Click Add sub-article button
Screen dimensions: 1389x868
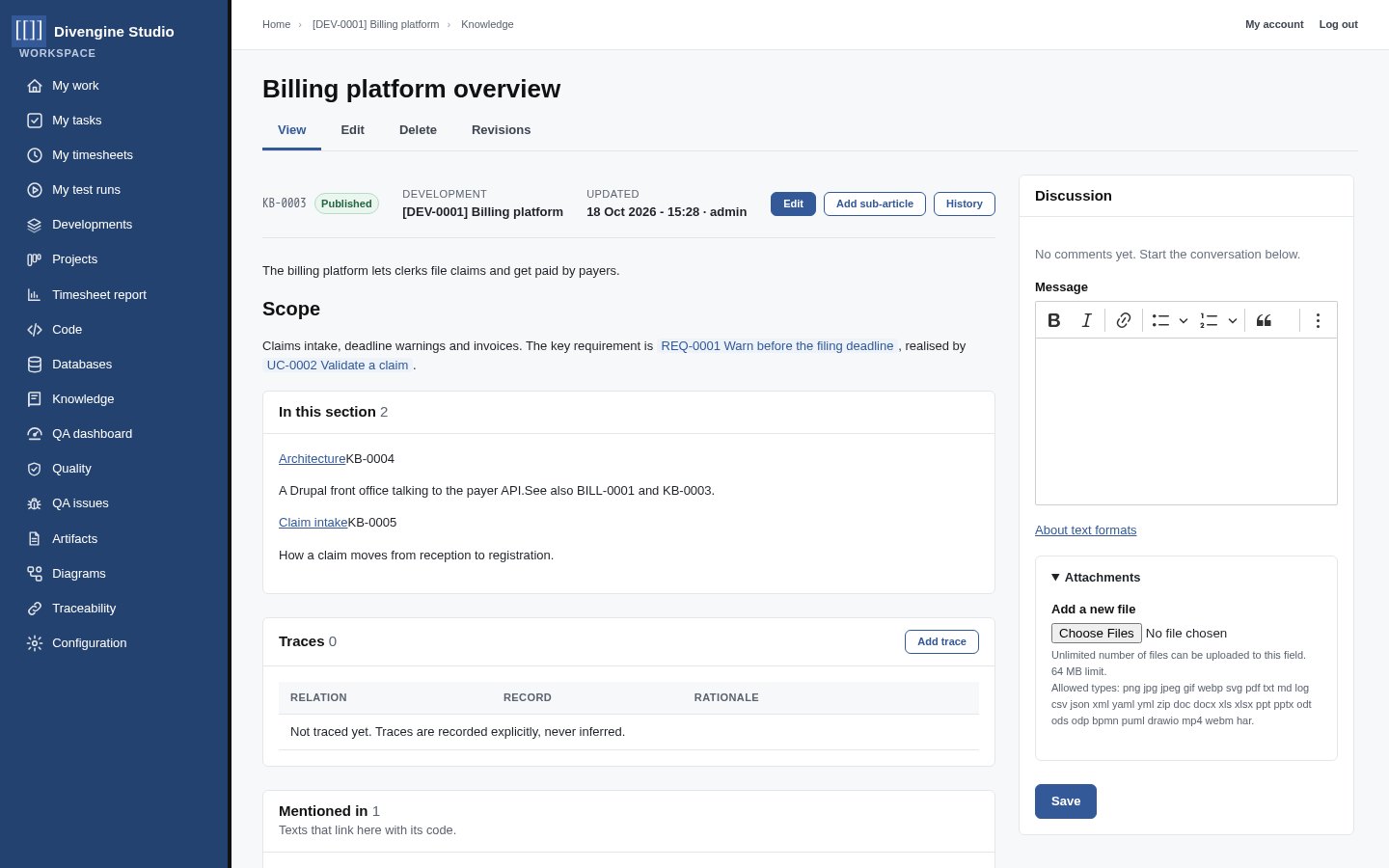coord(875,203)
